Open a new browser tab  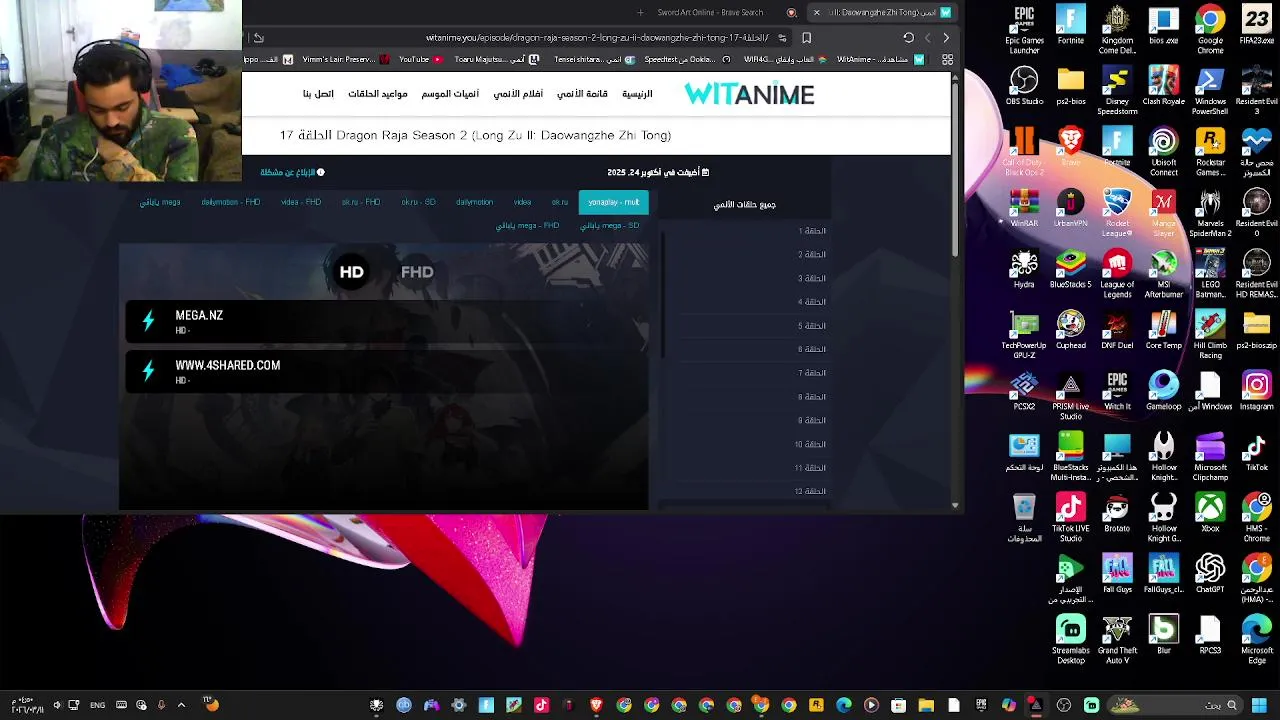click(640, 12)
